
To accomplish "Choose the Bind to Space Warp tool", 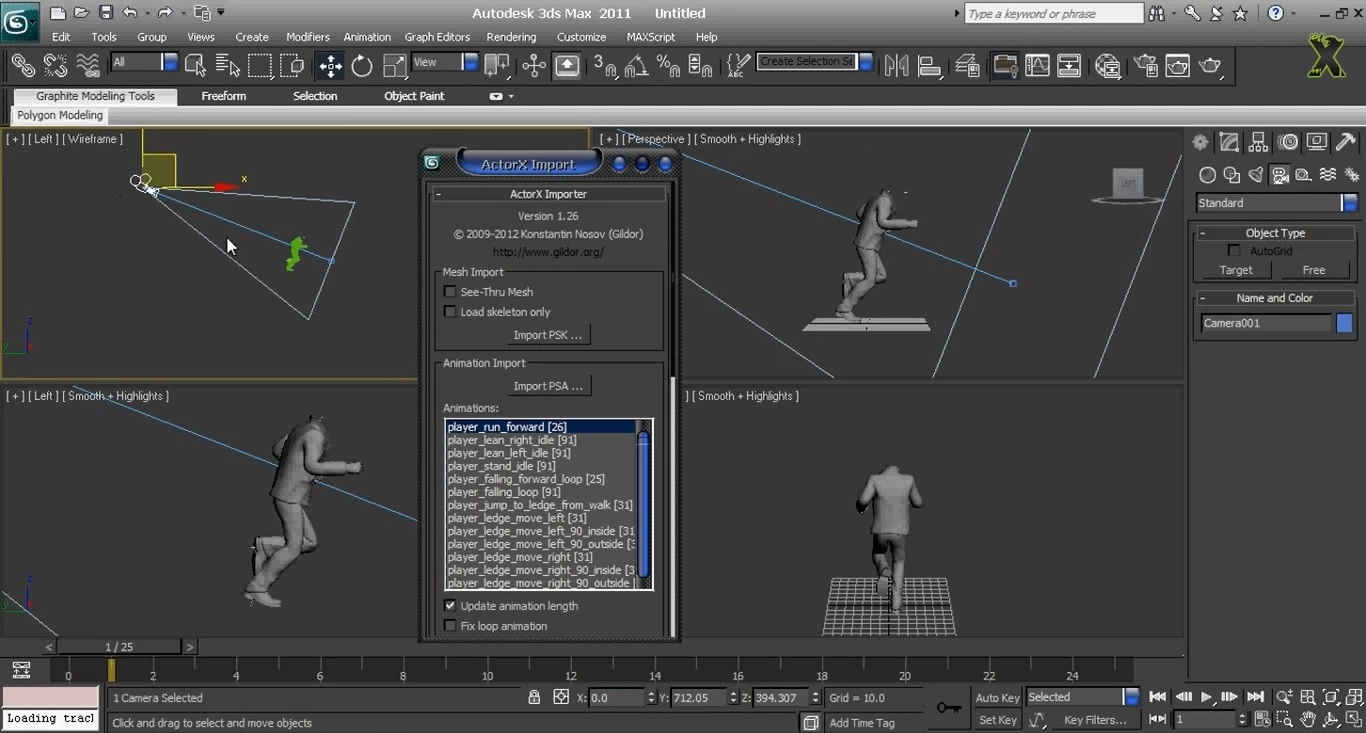I will coord(88,65).
